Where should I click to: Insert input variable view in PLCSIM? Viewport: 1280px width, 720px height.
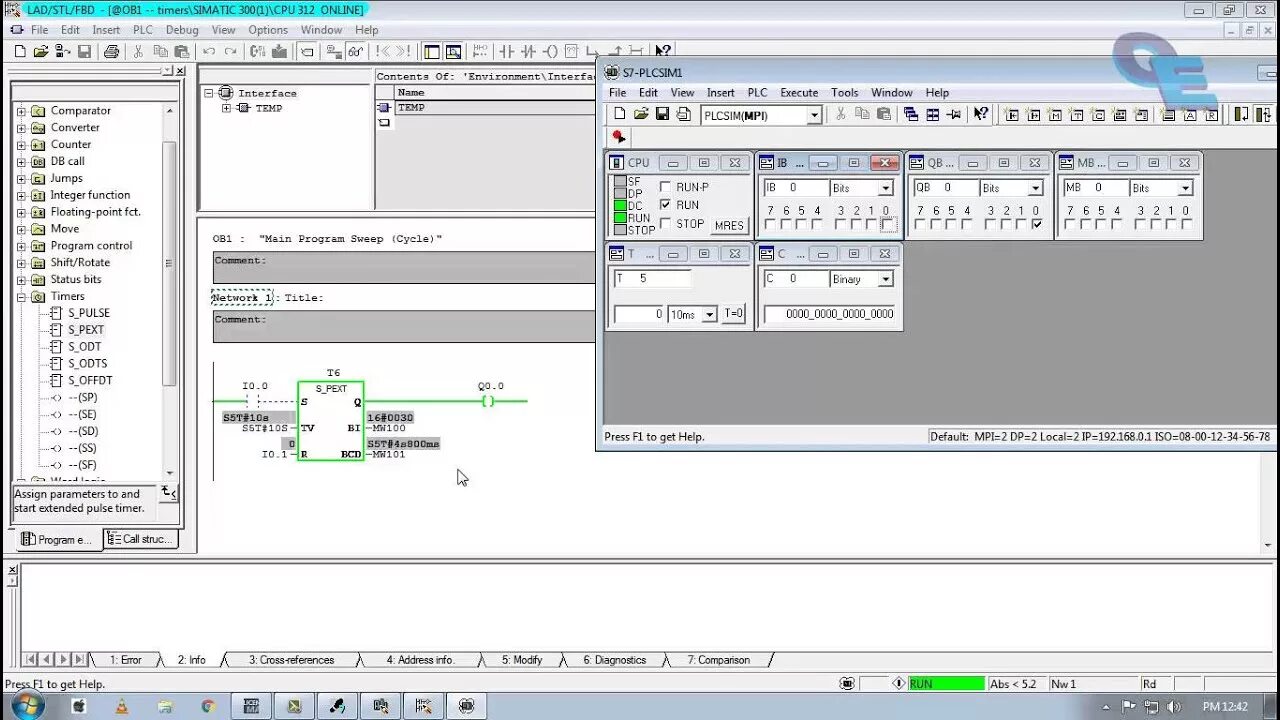[1012, 115]
